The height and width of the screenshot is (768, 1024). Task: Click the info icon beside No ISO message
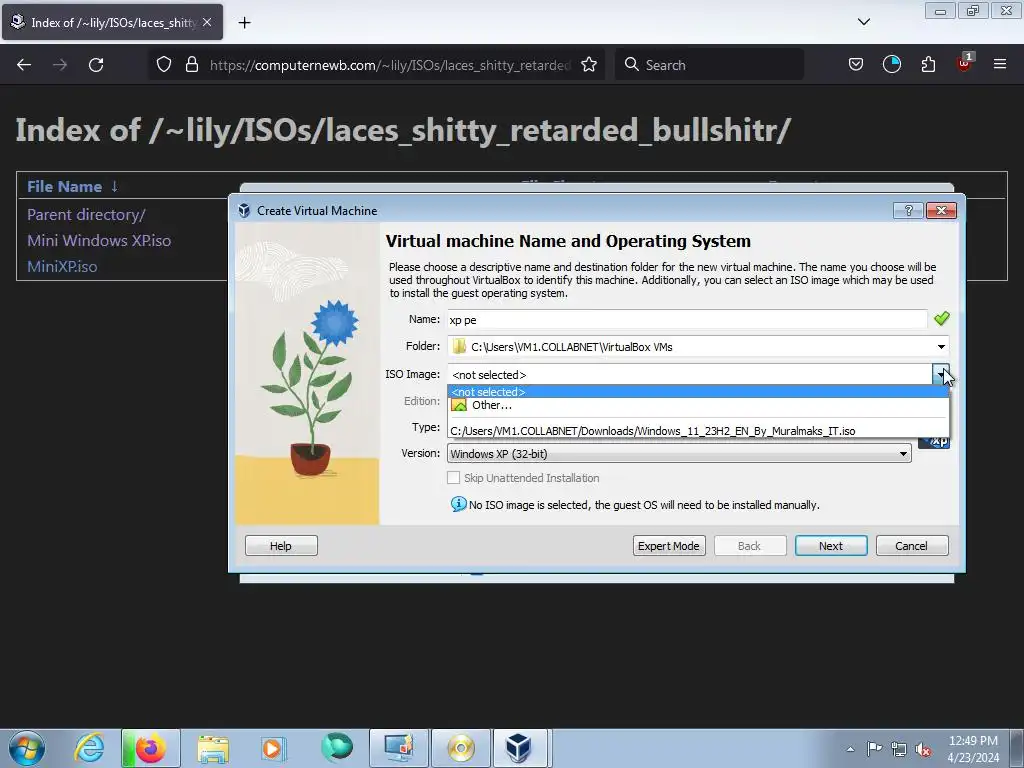coord(458,504)
